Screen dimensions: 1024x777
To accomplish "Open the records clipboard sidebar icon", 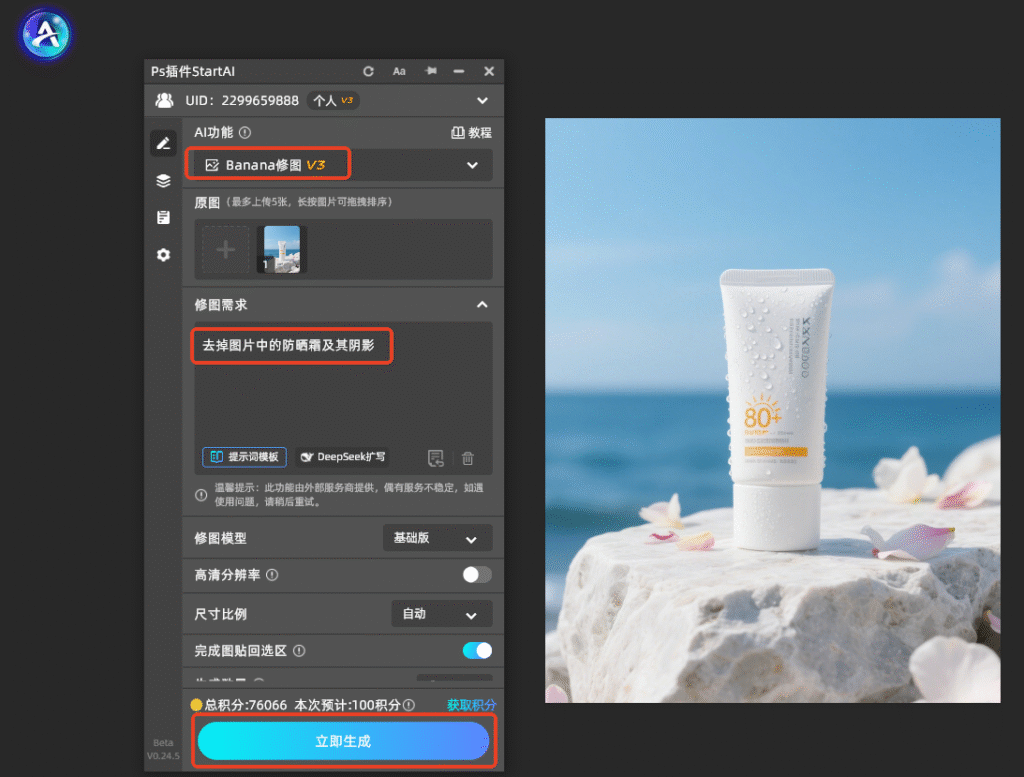I will [x=163, y=217].
